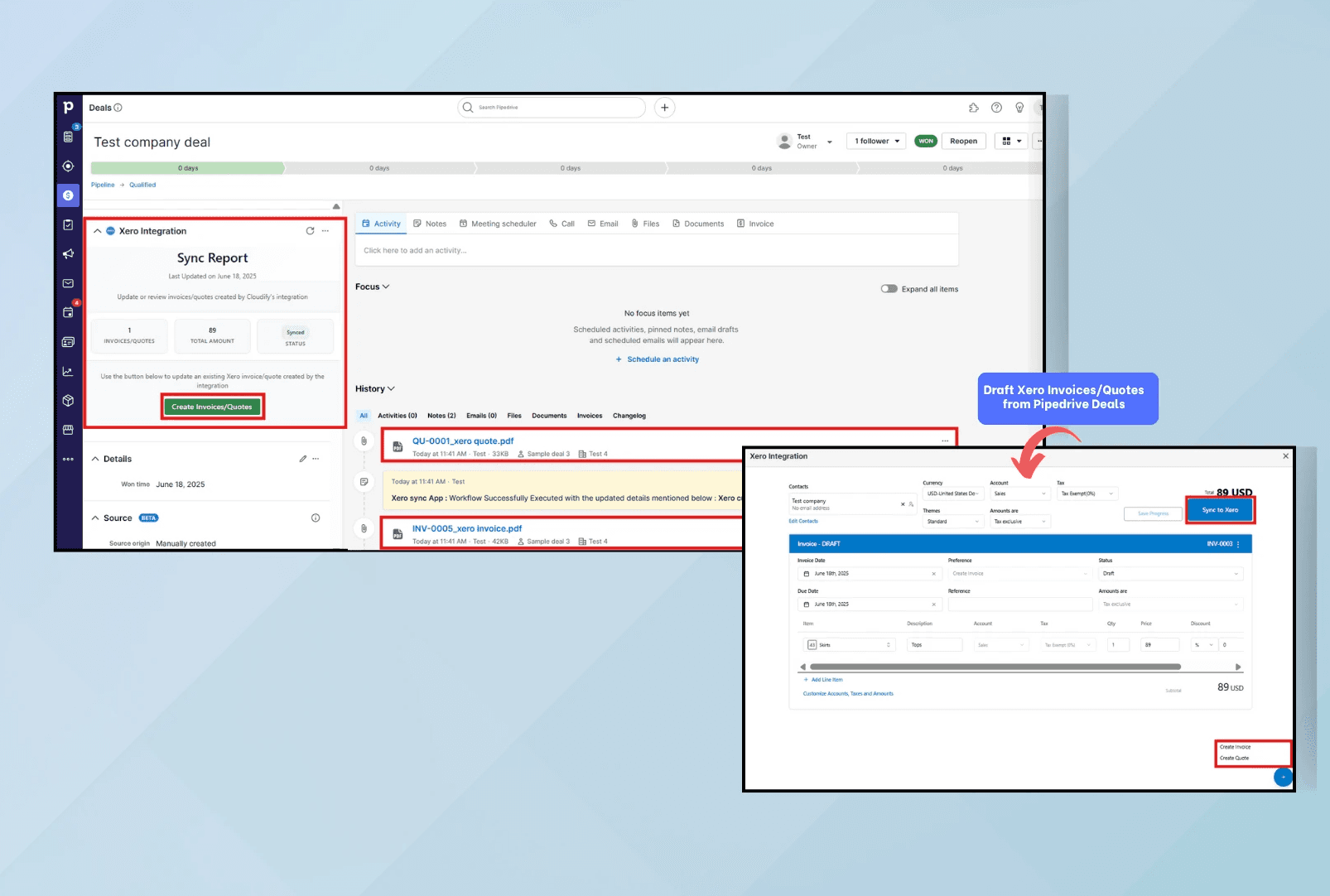Open the deal owner dropdown arrow
The image size is (1330, 896).
click(x=830, y=142)
